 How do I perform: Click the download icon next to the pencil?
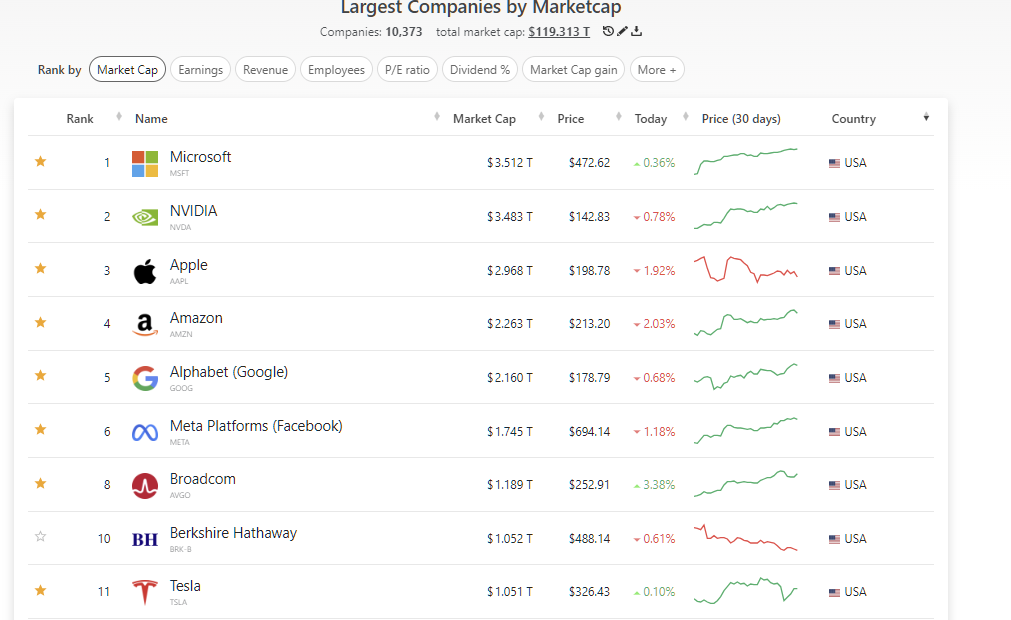pos(639,31)
